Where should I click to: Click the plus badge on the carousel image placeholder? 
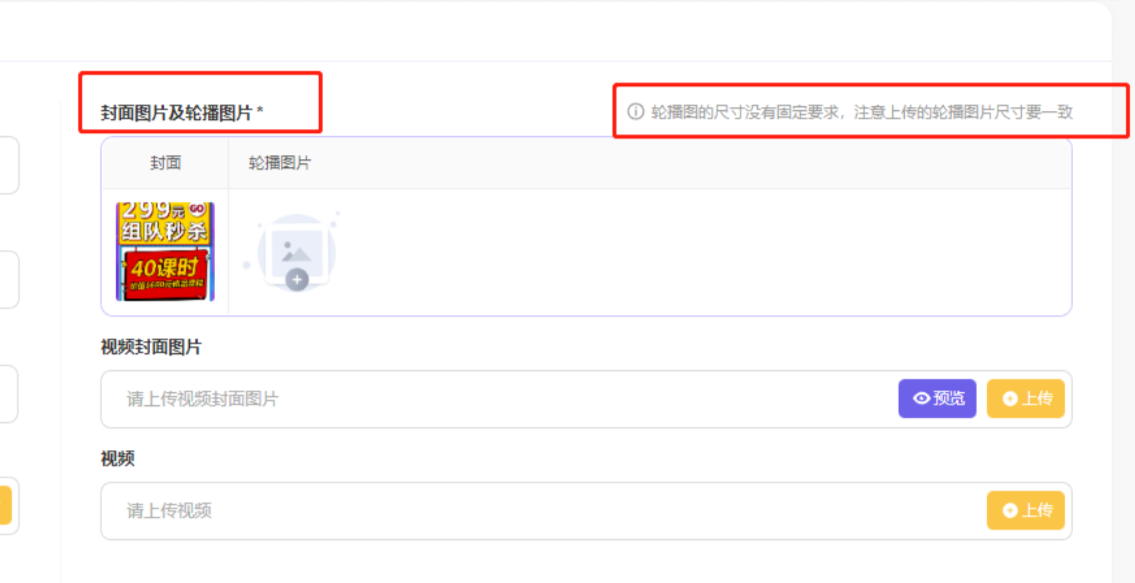point(297,280)
